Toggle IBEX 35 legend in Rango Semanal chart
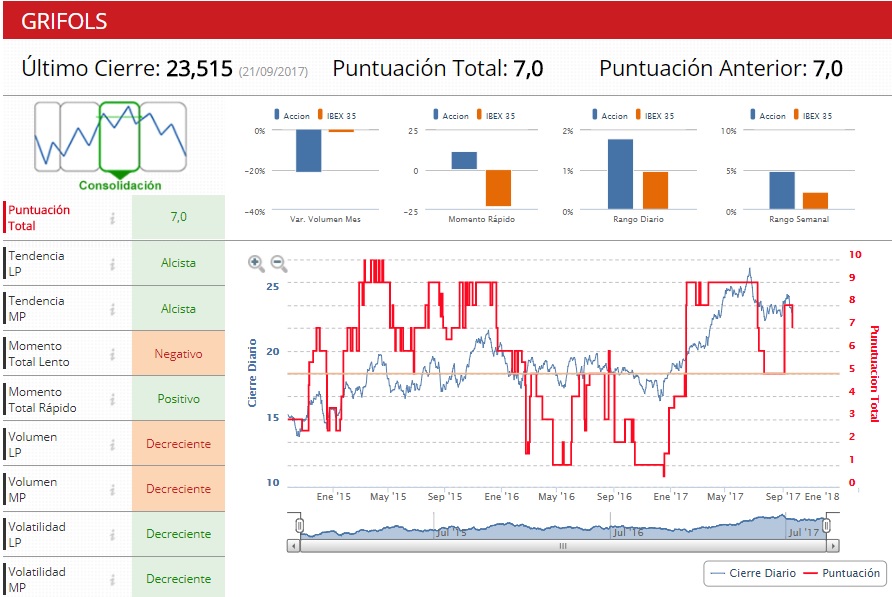The image size is (892, 597). 812,115
